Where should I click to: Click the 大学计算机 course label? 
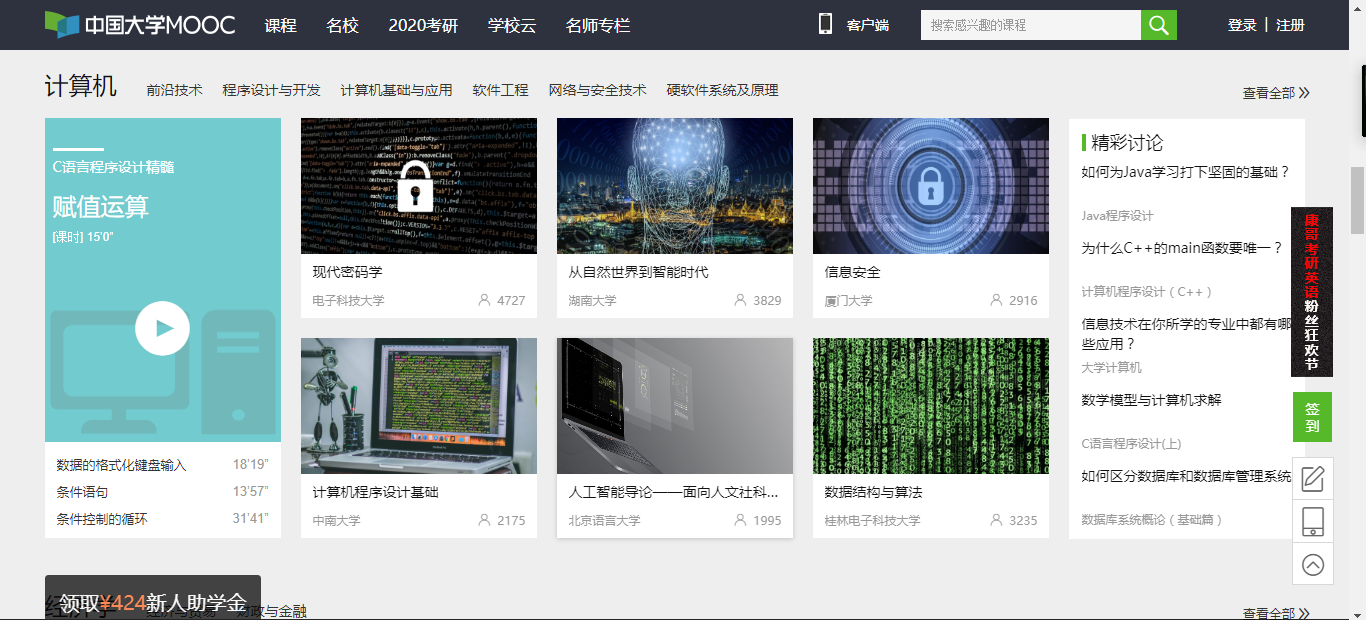(1111, 368)
